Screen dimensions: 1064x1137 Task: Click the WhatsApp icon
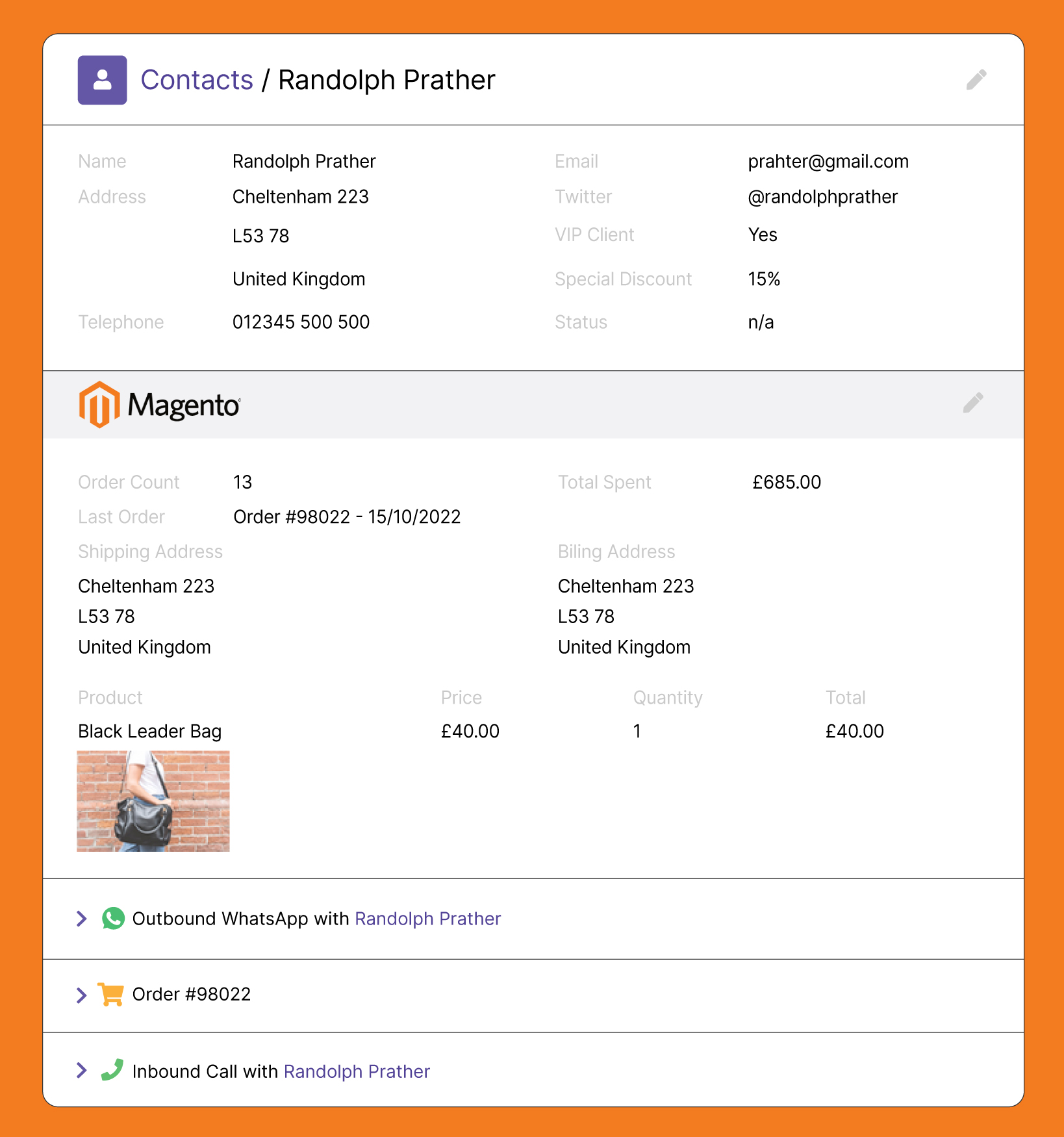tap(113, 918)
